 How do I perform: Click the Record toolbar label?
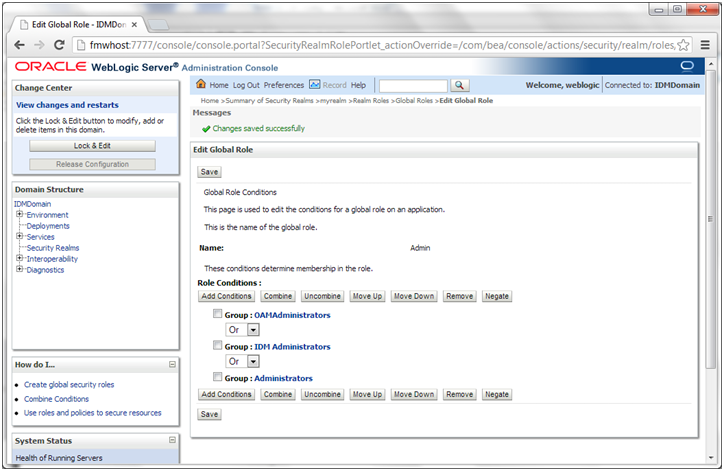point(334,85)
